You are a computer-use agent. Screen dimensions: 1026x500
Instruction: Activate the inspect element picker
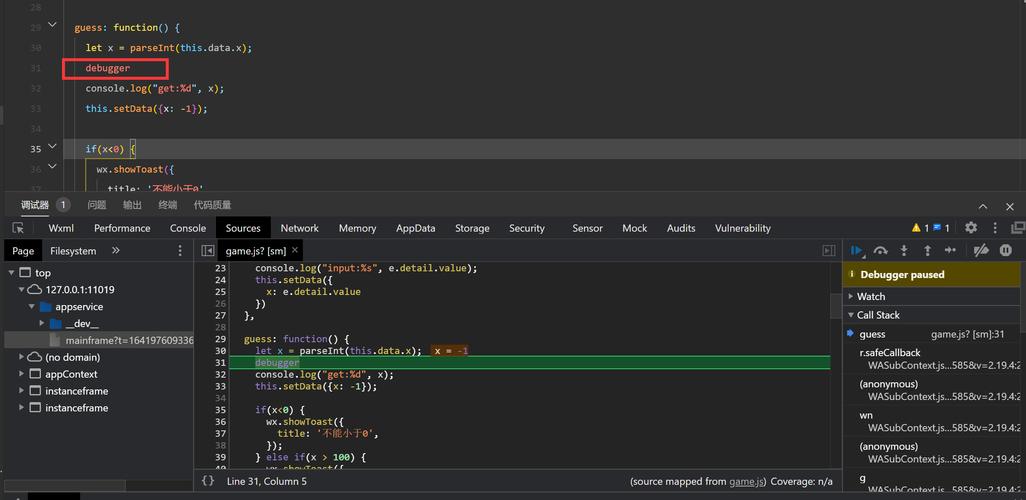click(x=18, y=228)
